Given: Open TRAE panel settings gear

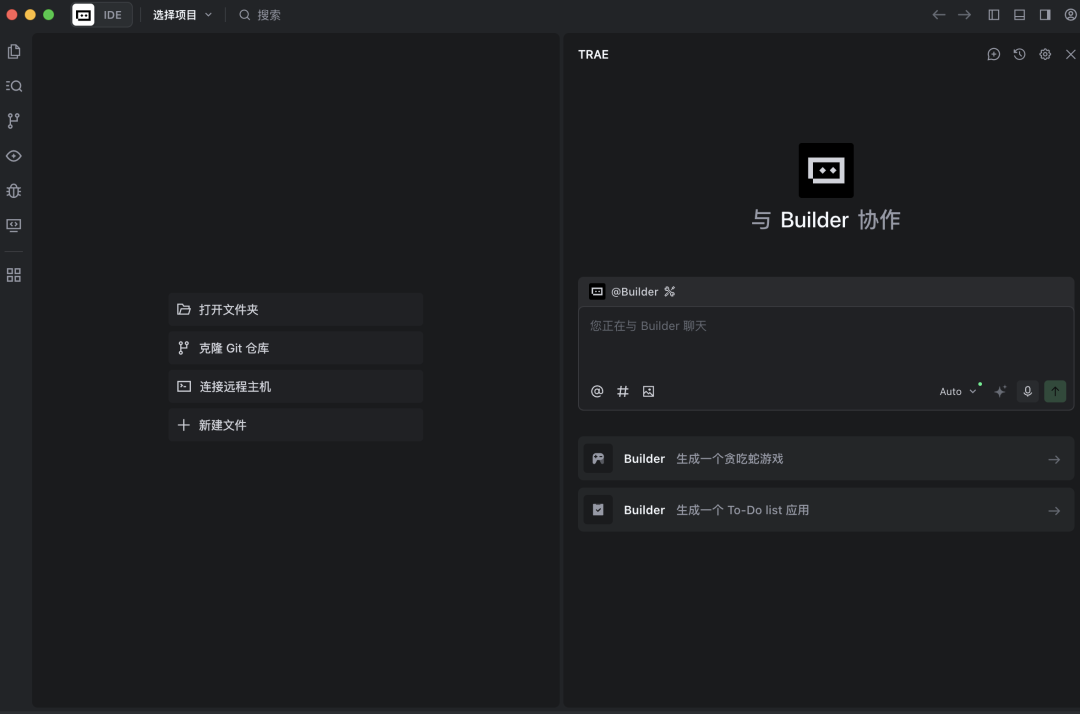Looking at the screenshot, I should click(x=1045, y=55).
